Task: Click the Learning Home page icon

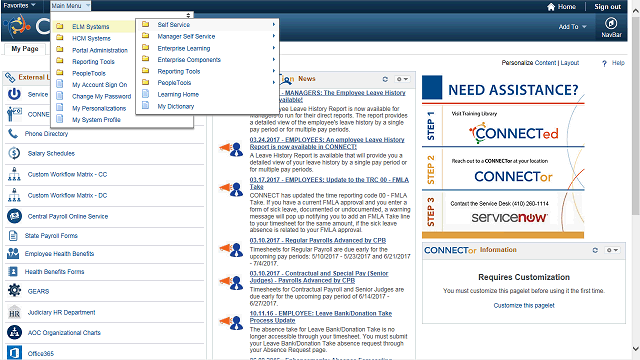Action: coord(145,94)
